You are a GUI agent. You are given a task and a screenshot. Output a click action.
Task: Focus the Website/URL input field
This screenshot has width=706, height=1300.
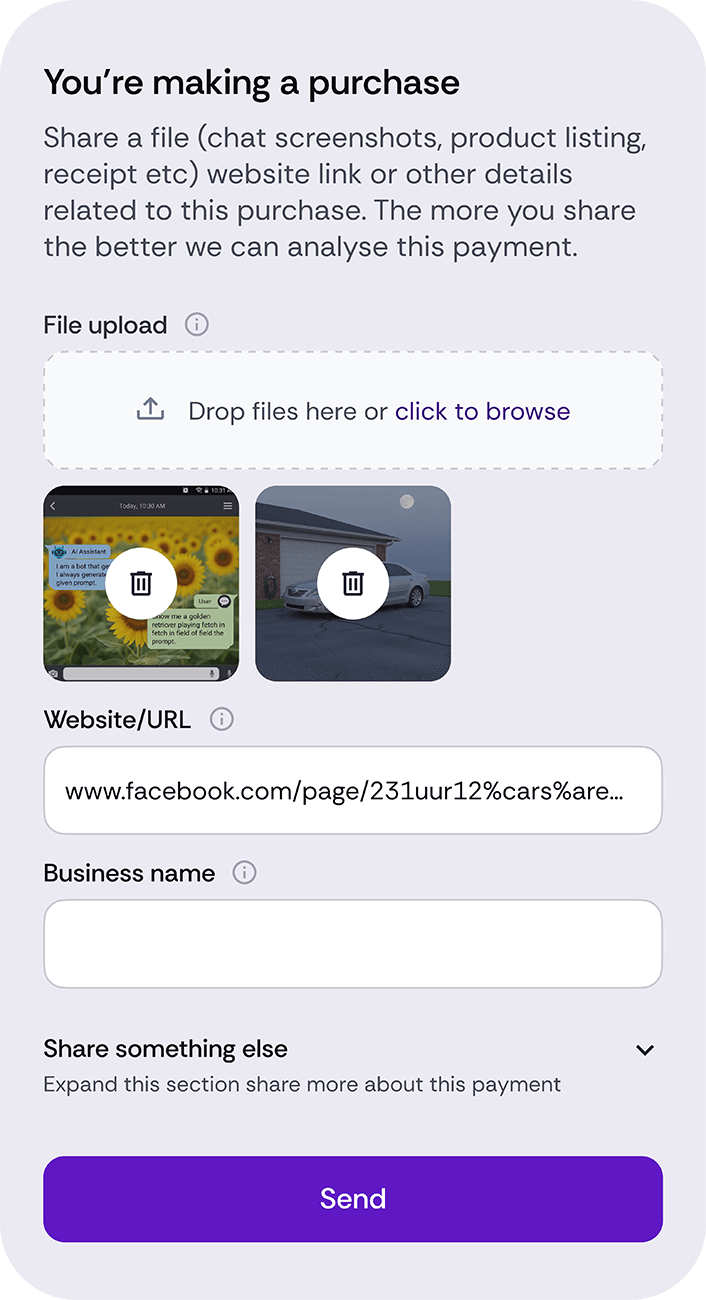pyautogui.click(x=352, y=791)
